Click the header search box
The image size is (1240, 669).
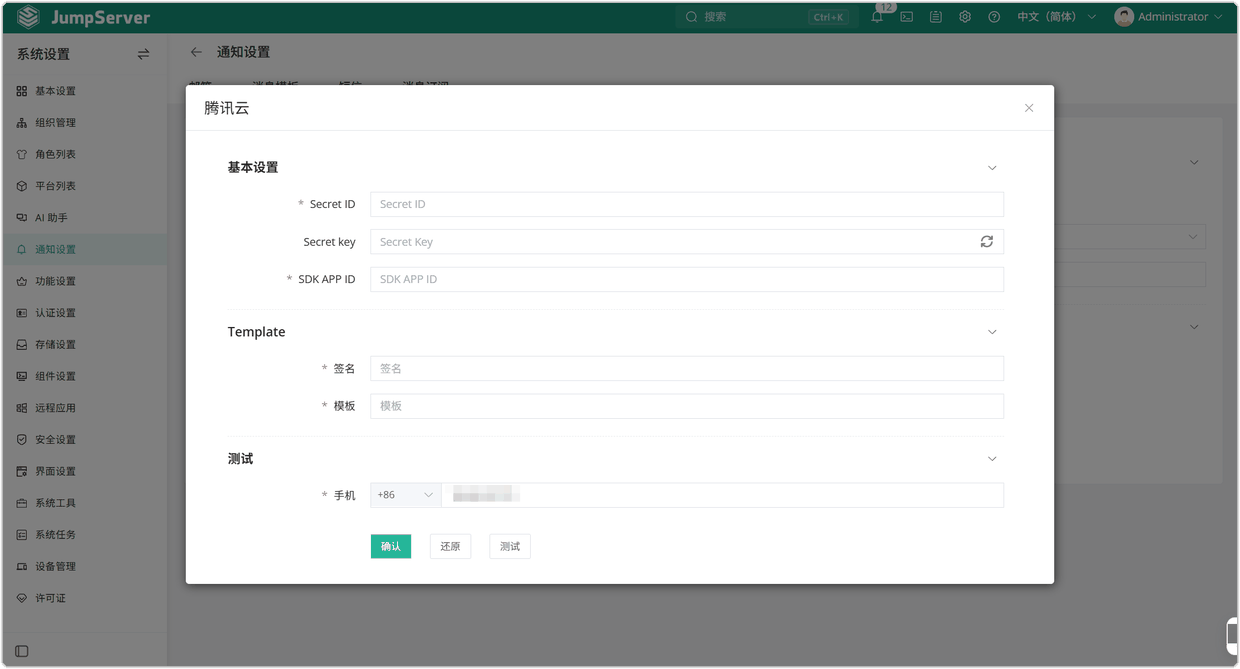pos(766,17)
